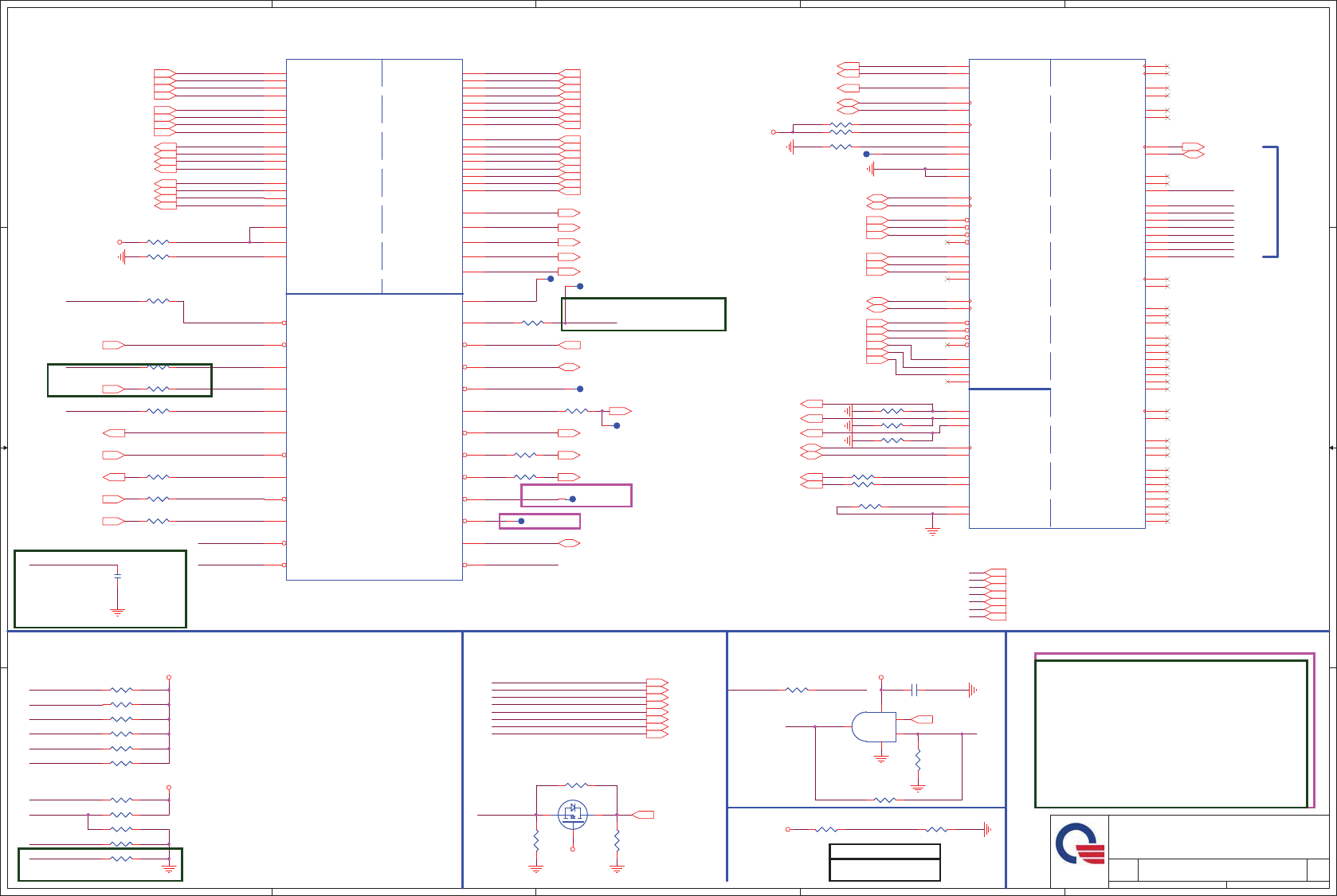This screenshot has height=896, width=1337.
Task: Select the large green-outlined notes box
Action: pyautogui.click(x=1170, y=733)
